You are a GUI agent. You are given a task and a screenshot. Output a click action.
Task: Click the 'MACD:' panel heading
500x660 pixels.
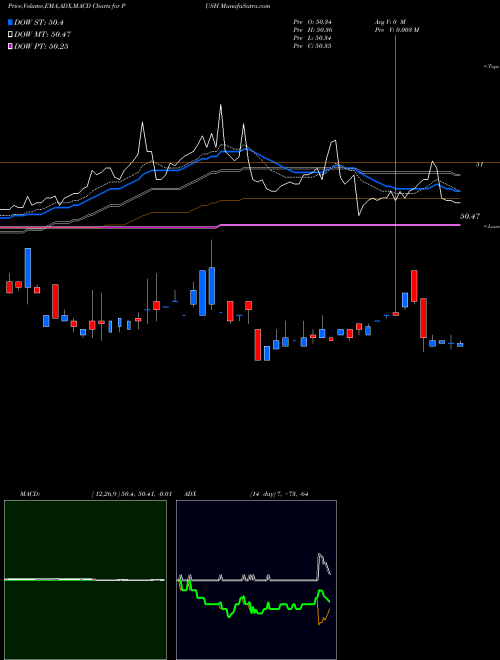click(29, 494)
